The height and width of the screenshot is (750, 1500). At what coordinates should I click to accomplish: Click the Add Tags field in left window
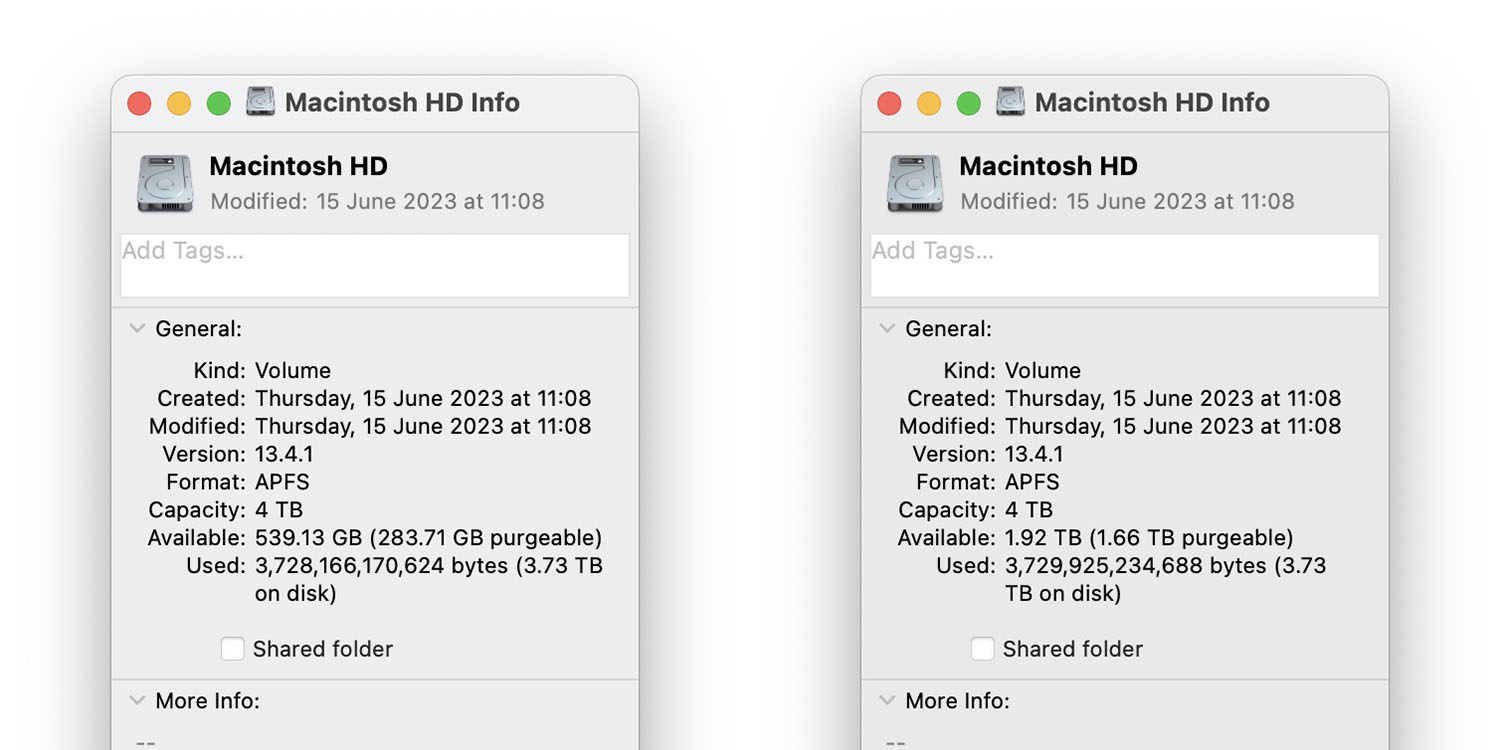[375, 265]
